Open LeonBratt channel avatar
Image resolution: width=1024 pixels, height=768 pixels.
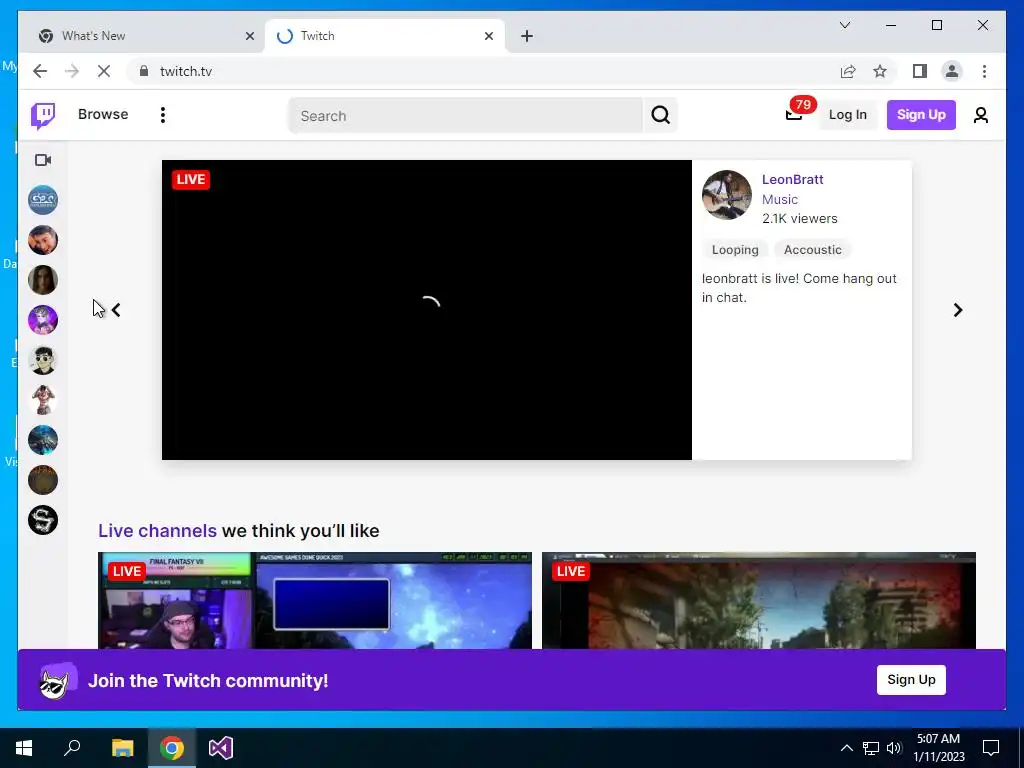coord(727,195)
